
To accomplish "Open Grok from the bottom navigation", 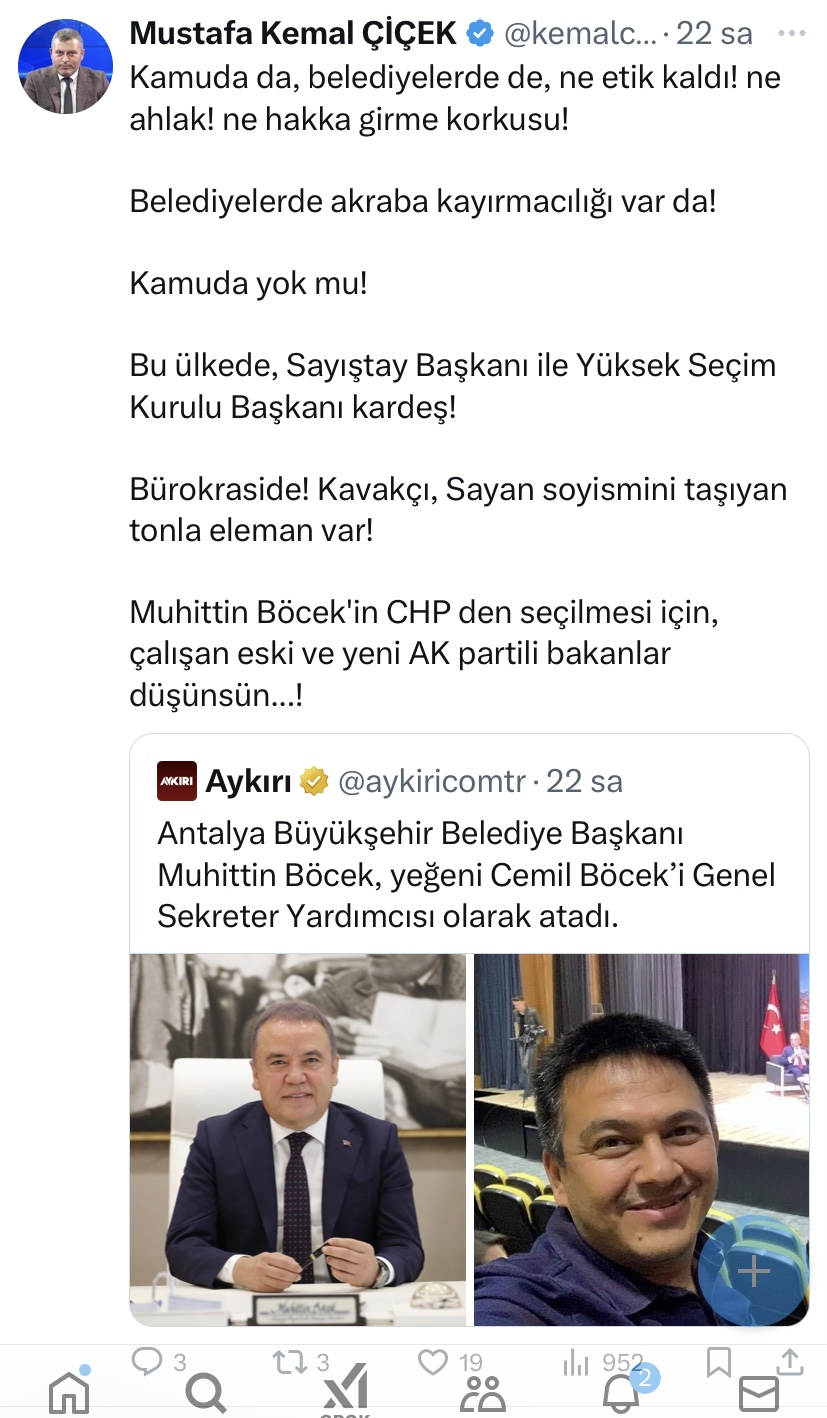I will pos(345,1391).
